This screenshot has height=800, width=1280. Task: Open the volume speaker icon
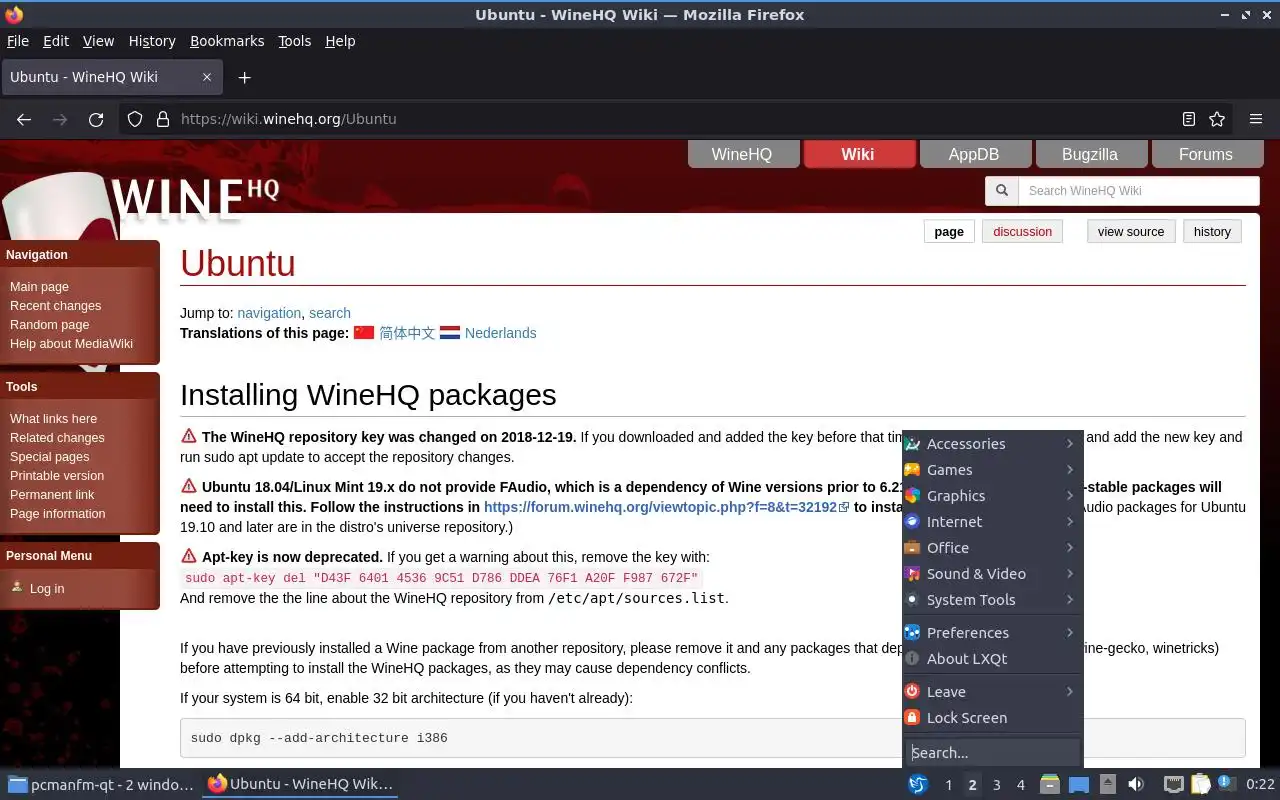(x=1136, y=785)
